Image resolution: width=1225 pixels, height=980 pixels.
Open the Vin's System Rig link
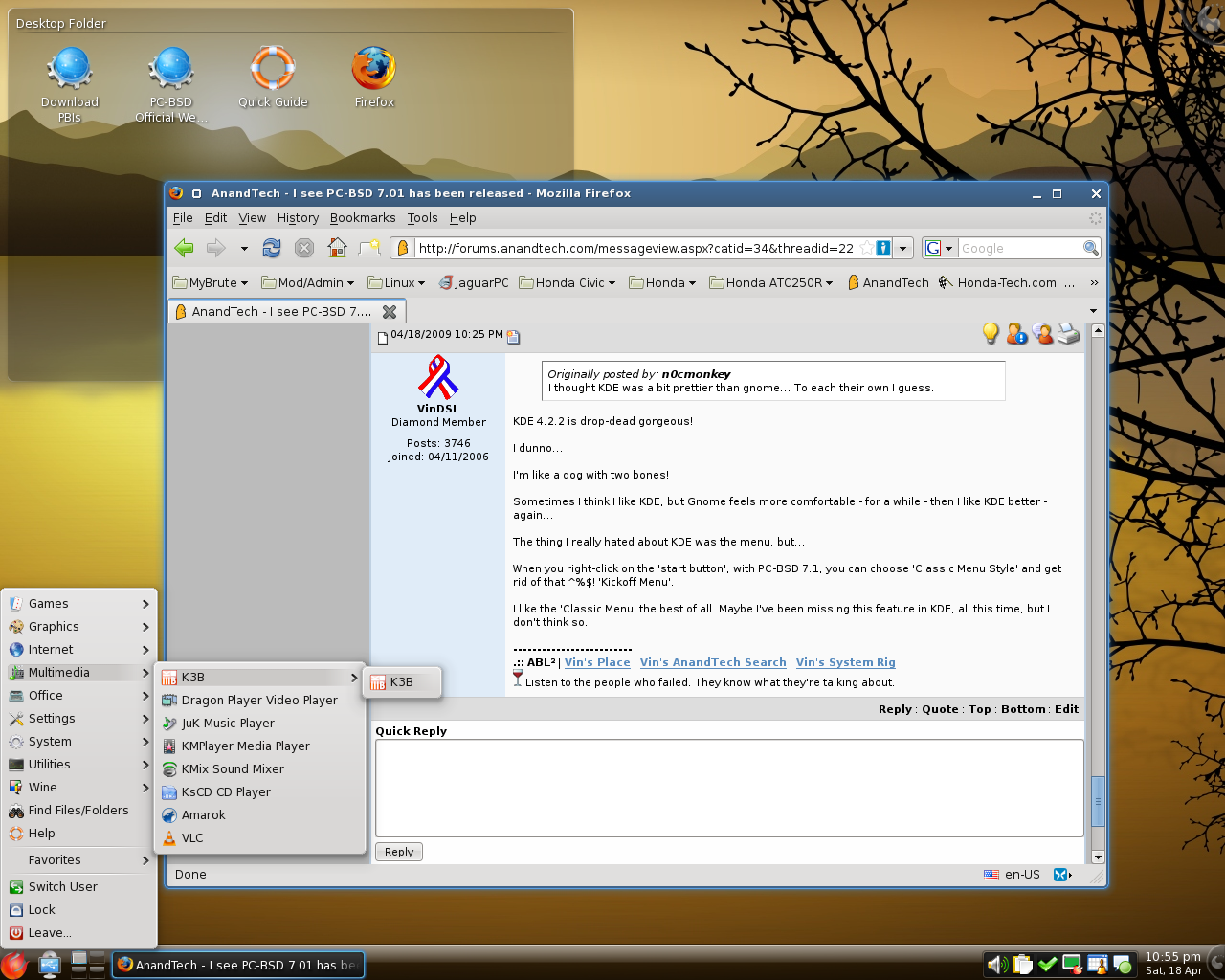(x=845, y=662)
